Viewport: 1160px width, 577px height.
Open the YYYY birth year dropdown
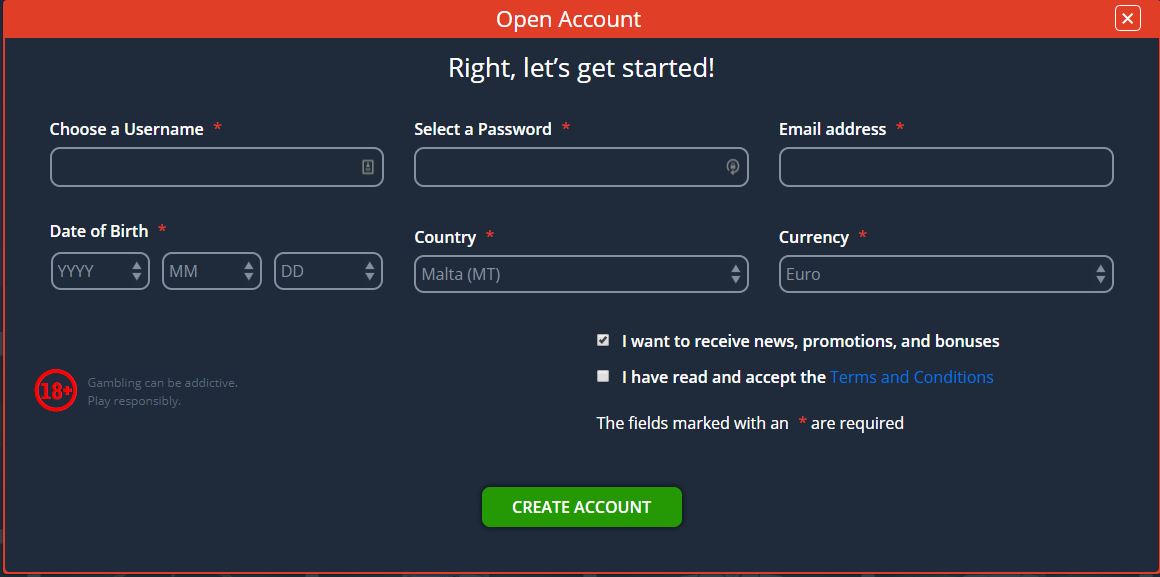(x=100, y=271)
